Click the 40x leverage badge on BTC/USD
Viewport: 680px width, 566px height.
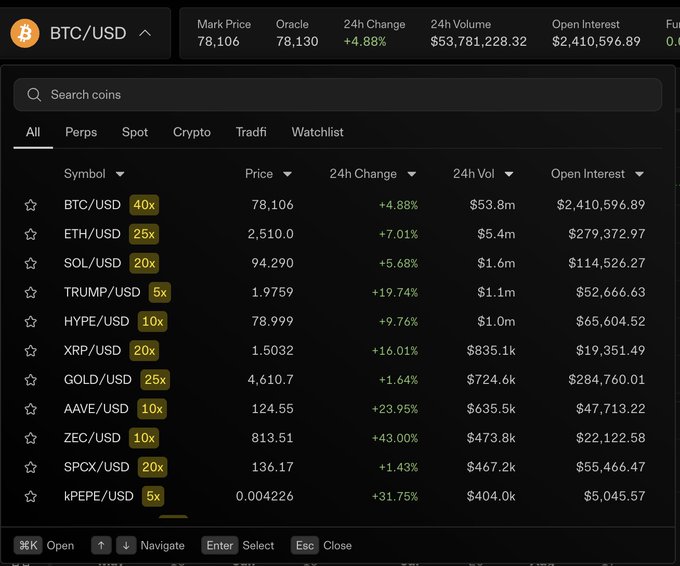(144, 205)
